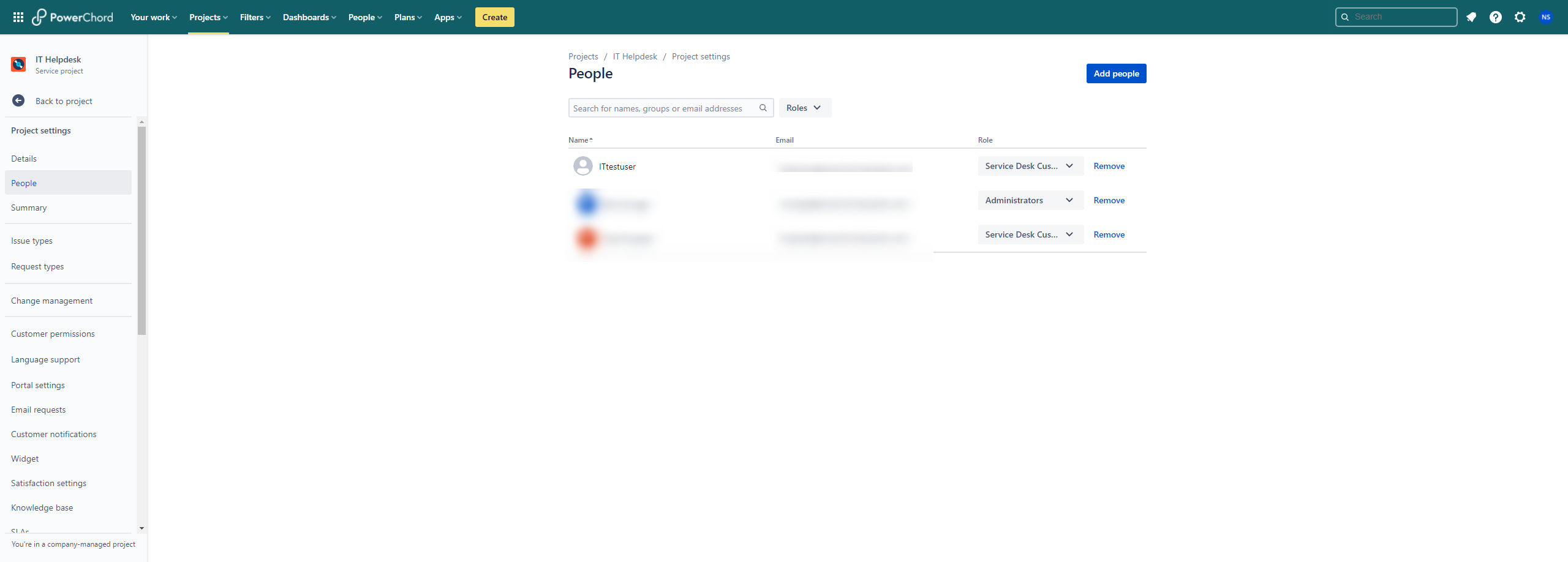Sort by the Name column header
Screen dimensions: 1568x562
click(x=580, y=140)
